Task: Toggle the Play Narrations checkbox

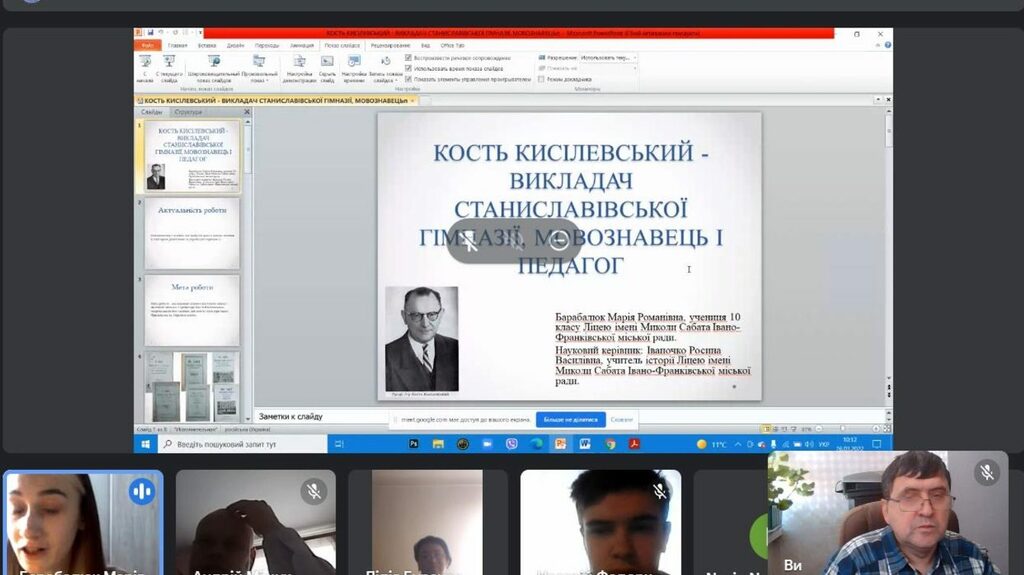Action: pos(408,58)
